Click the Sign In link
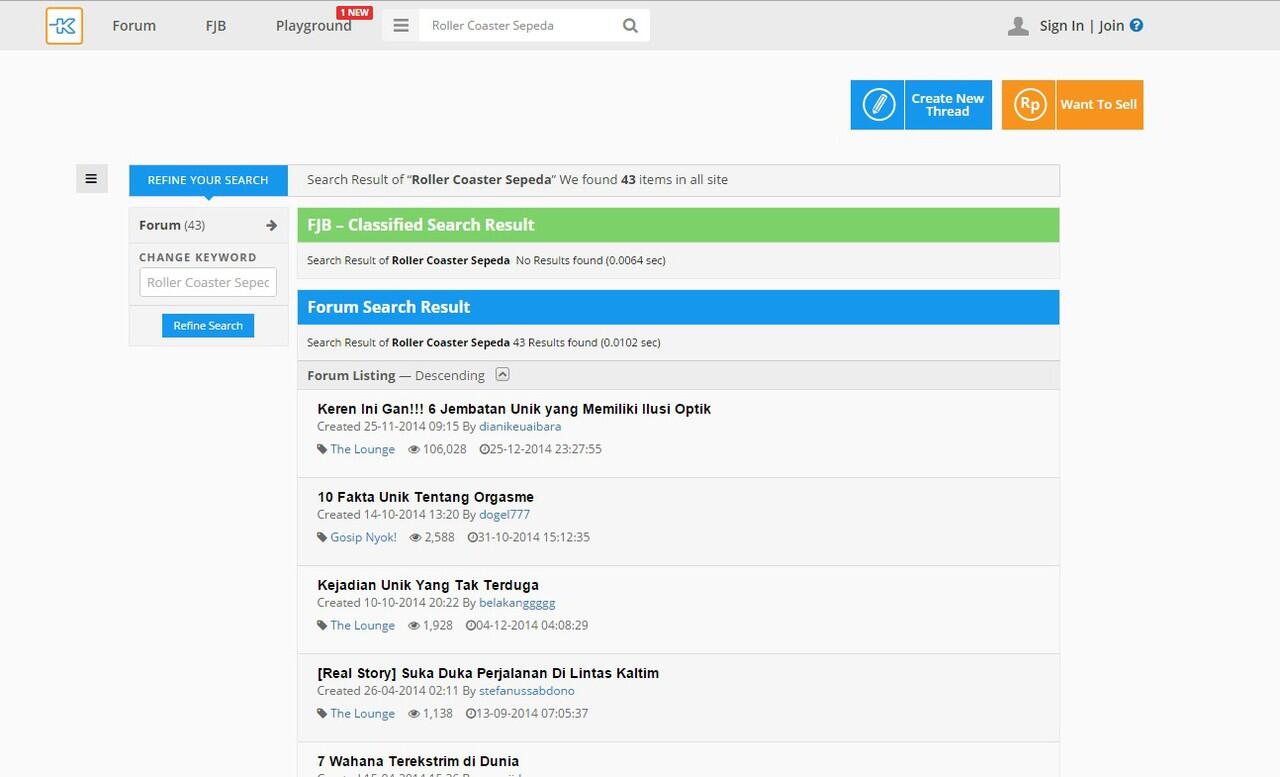Image resolution: width=1280 pixels, height=777 pixels. (1061, 26)
